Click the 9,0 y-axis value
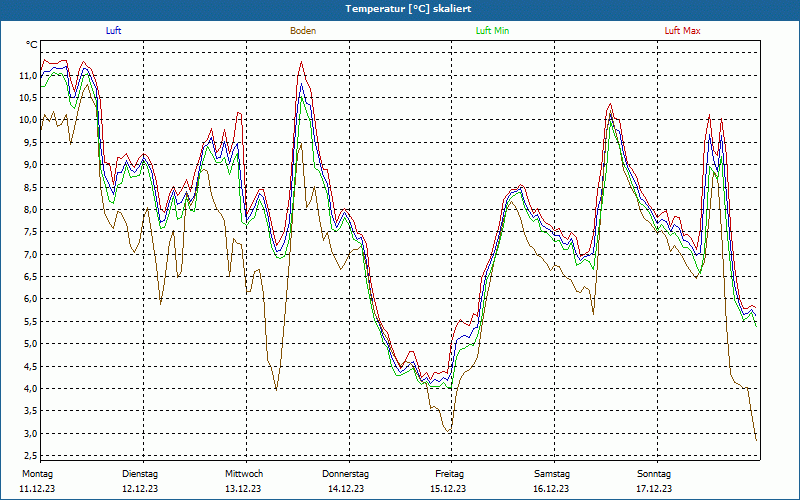Viewport: 800px width, 500px height. pyautogui.click(x=30, y=165)
